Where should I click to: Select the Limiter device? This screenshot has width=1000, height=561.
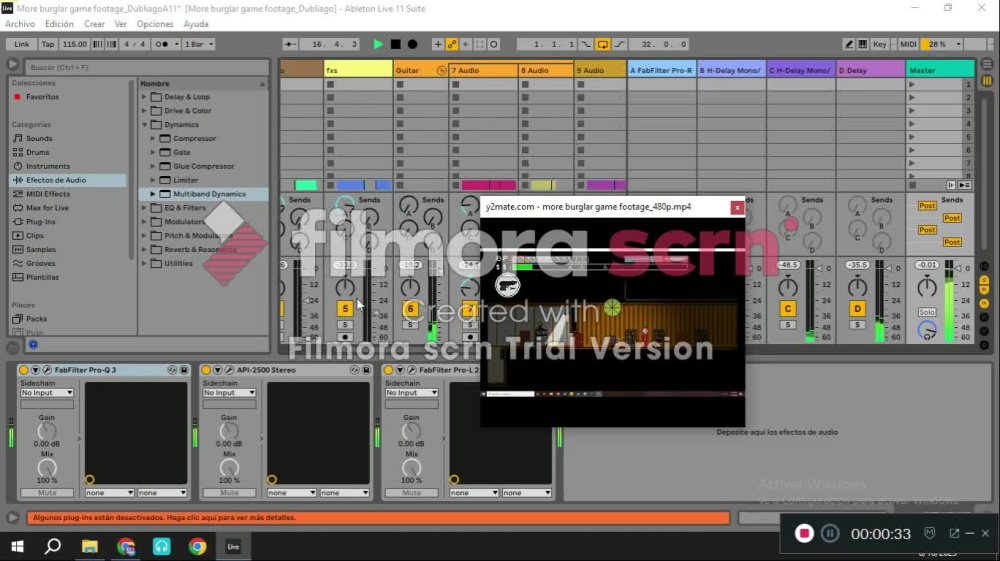coord(186,180)
